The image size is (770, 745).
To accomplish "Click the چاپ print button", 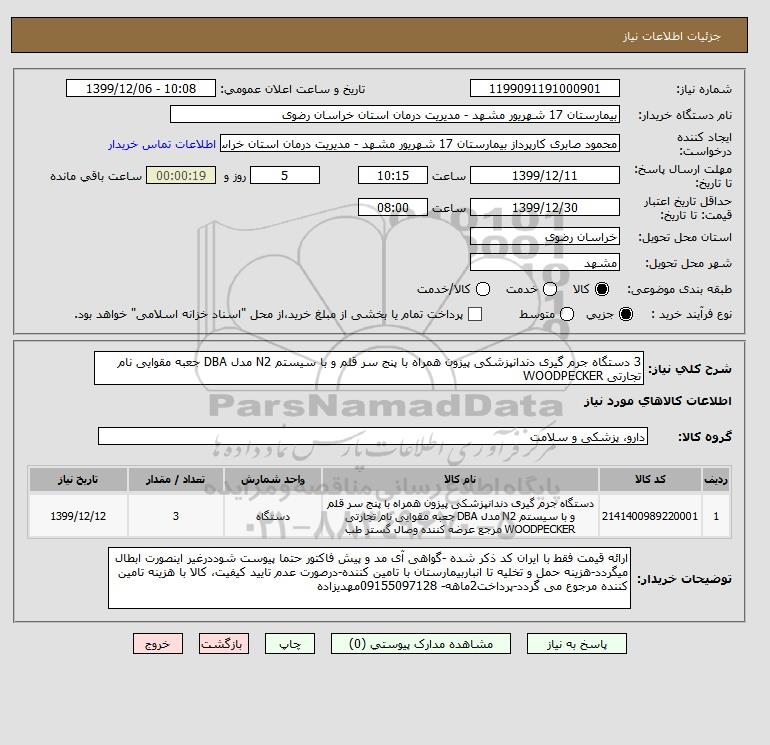I will click(x=290, y=644).
